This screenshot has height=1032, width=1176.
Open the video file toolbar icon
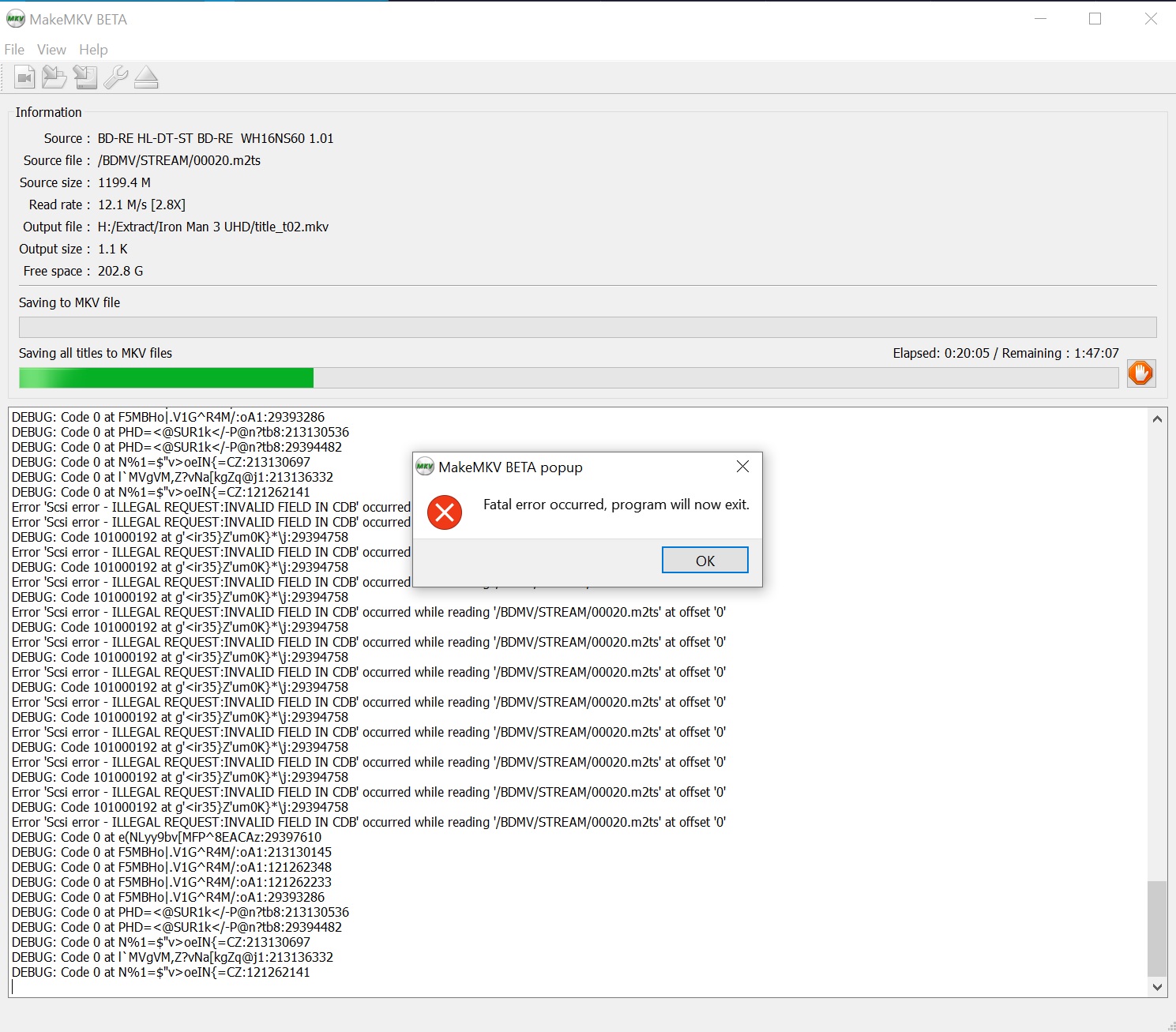pyautogui.click(x=24, y=77)
